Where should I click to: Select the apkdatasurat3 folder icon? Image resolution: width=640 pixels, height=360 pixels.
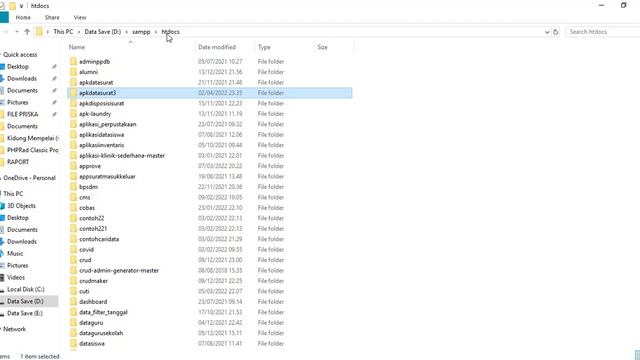(73, 93)
